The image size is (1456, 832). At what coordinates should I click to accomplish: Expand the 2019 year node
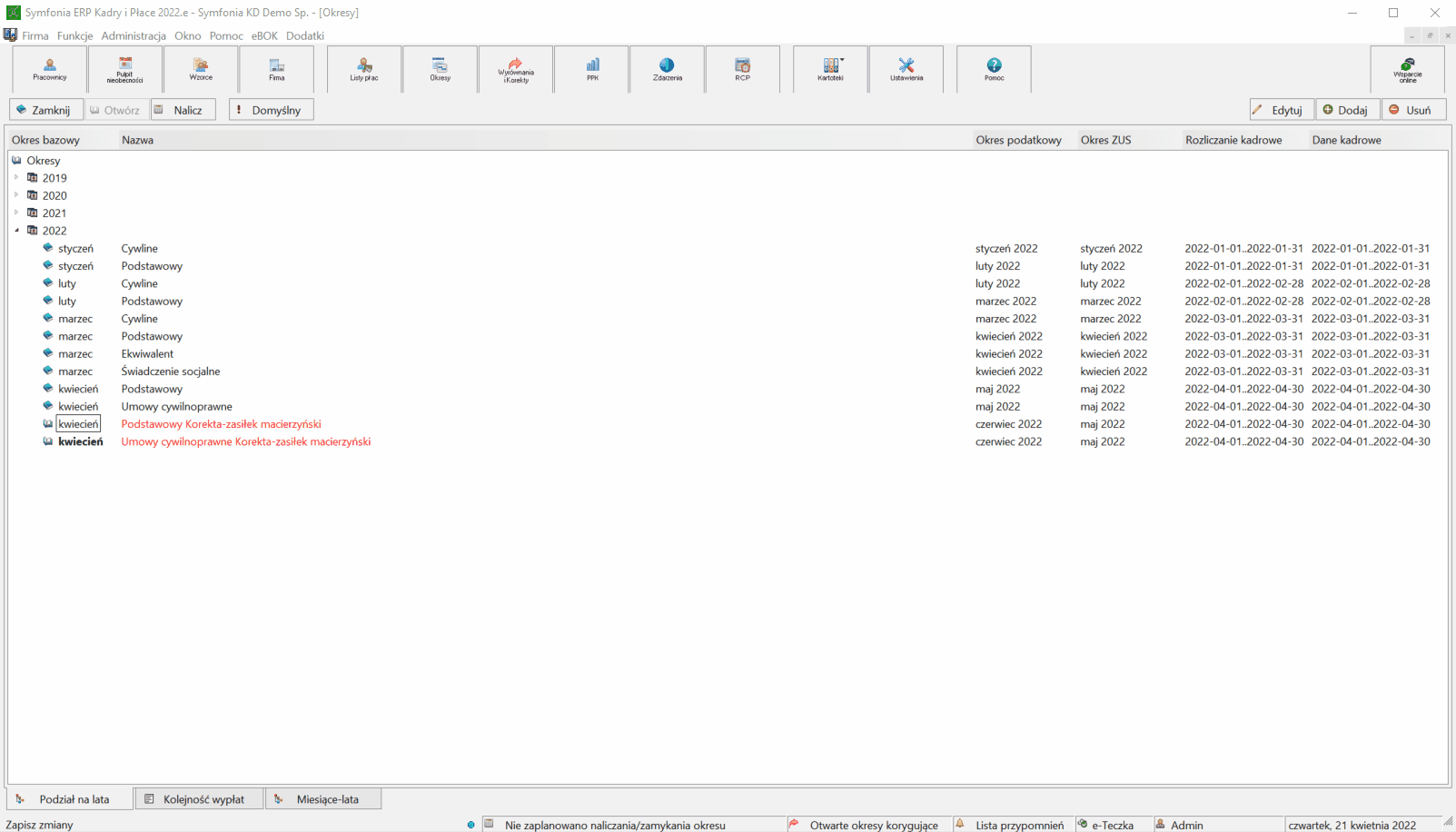16,178
